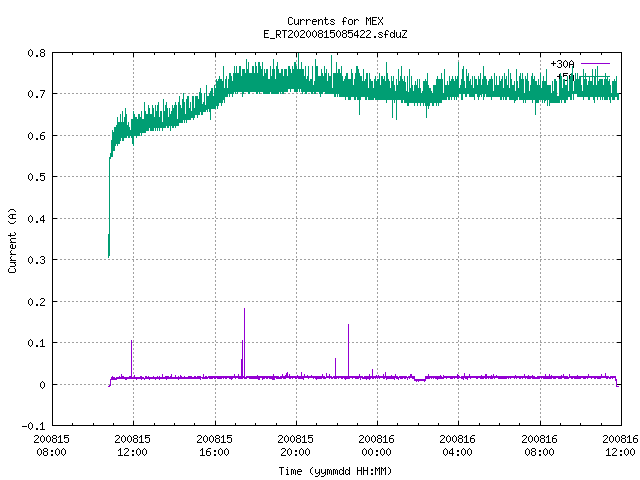Click the x-axis tick '200815 16:00'
640x480 pixels.
coord(214,445)
